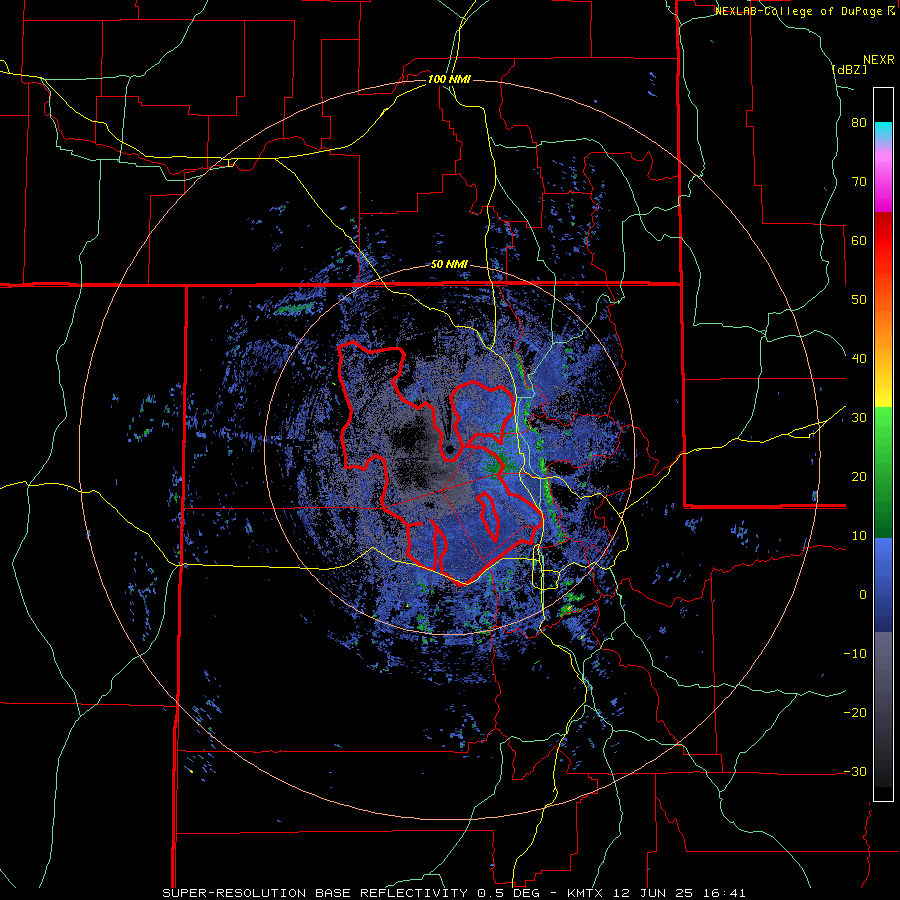Click the cyan top band of the colorbar
Viewport: 900px width, 900px height.
pyautogui.click(x=883, y=130)
